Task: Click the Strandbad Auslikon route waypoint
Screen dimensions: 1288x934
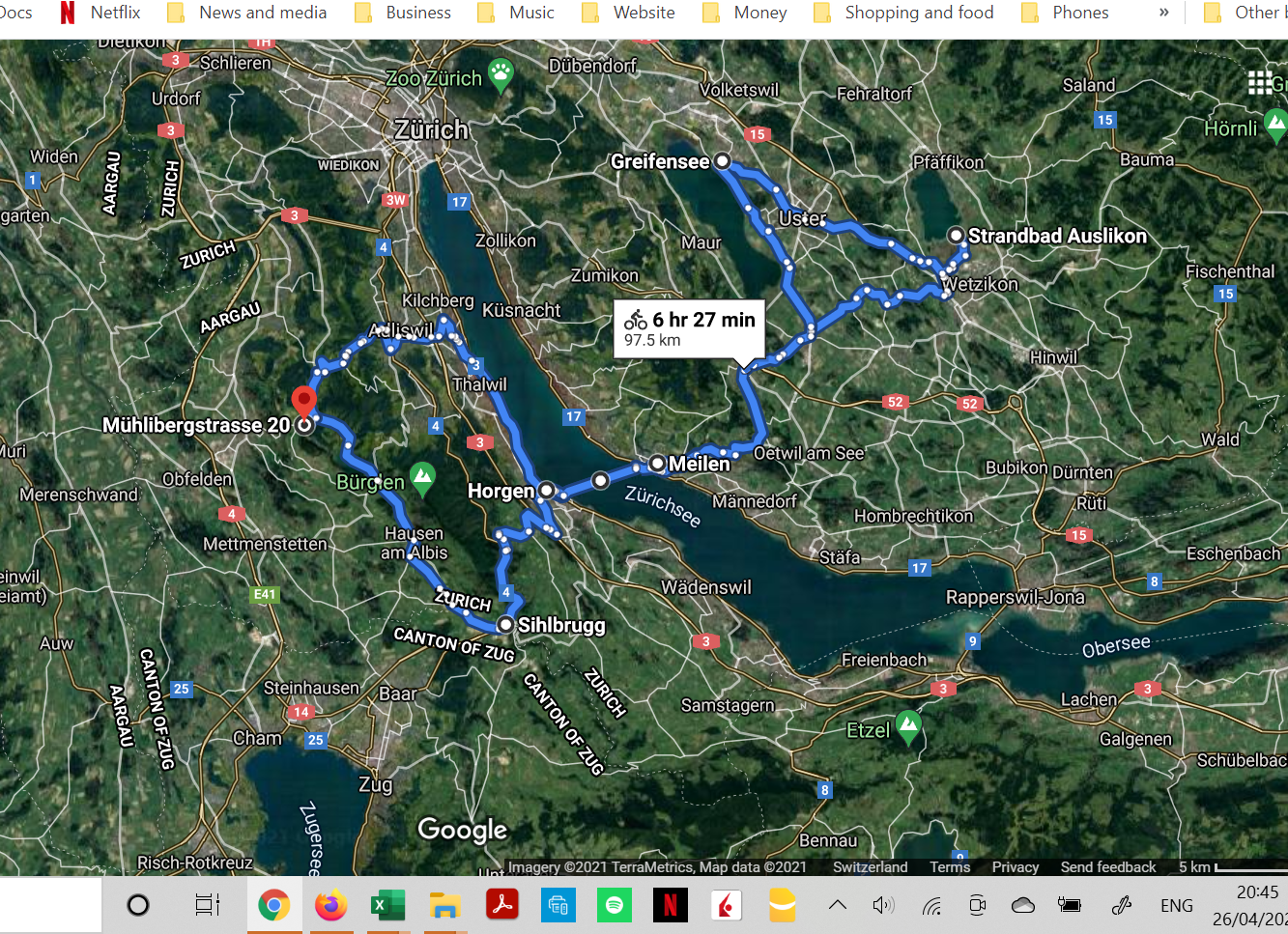Action: 956,235
